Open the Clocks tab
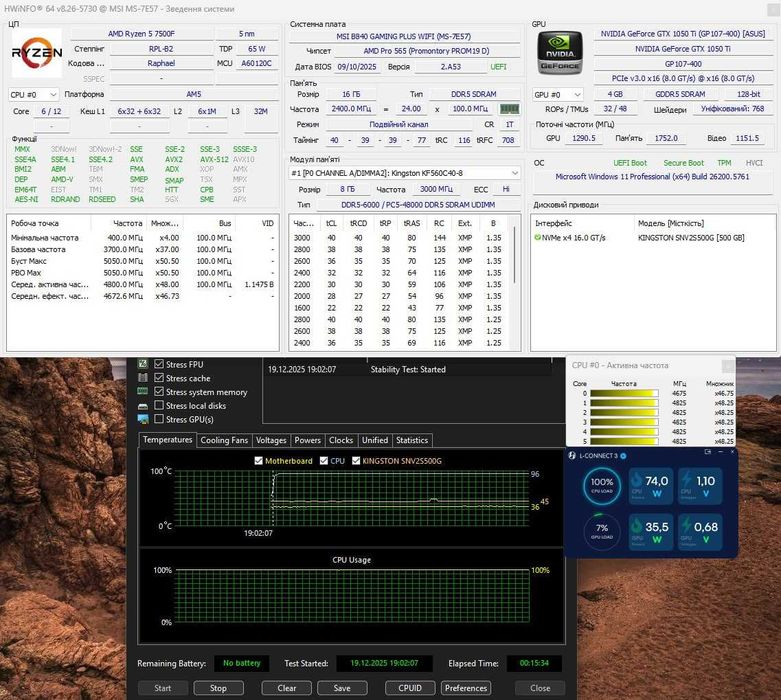The width and height of the screenshot is (781, 700). [341, 440]
